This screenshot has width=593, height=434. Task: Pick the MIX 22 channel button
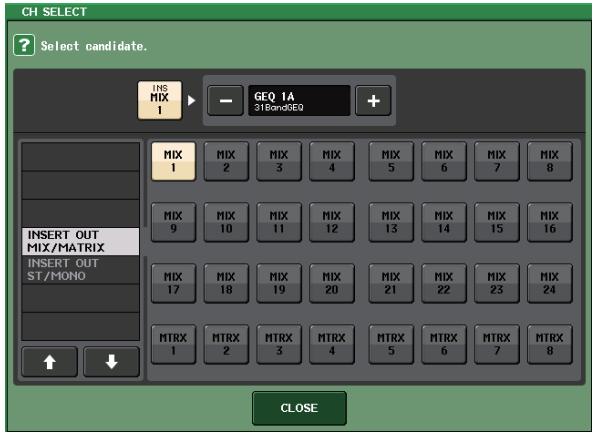point(444,283)
